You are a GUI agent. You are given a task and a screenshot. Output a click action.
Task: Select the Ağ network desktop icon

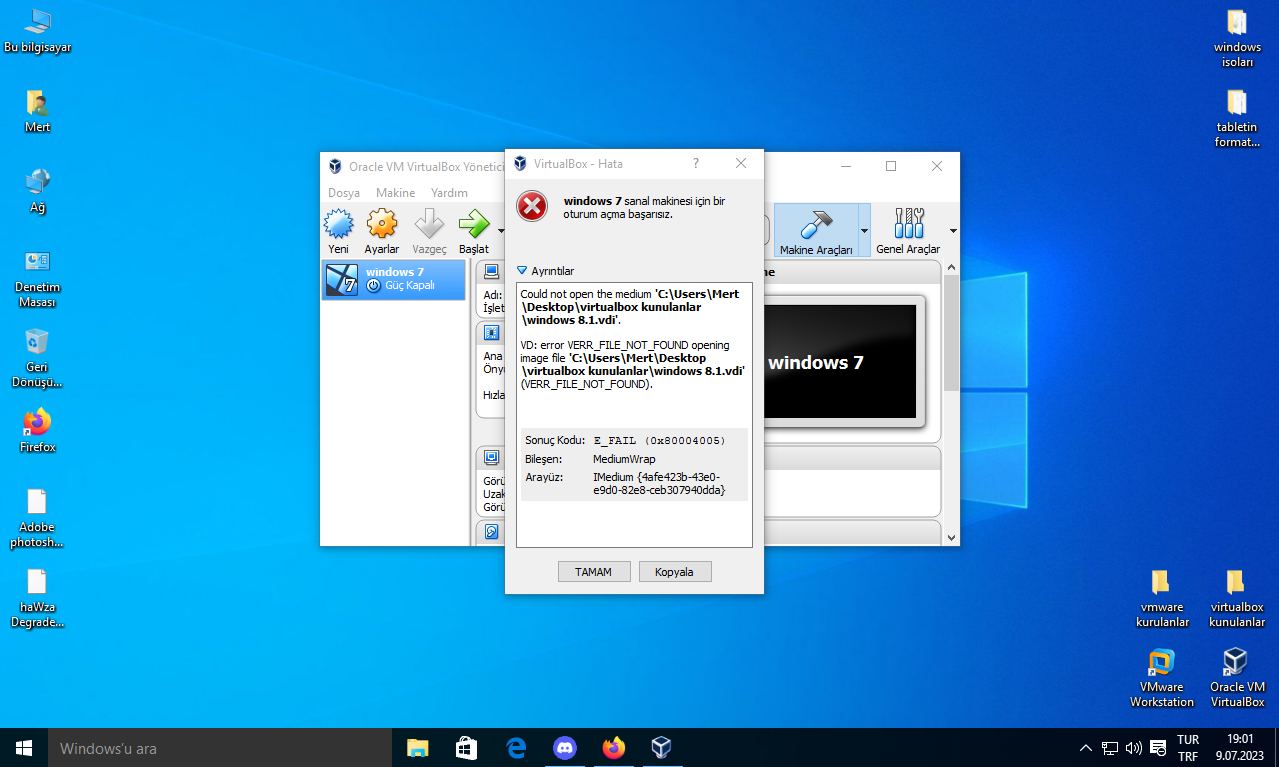coord(37,191)
